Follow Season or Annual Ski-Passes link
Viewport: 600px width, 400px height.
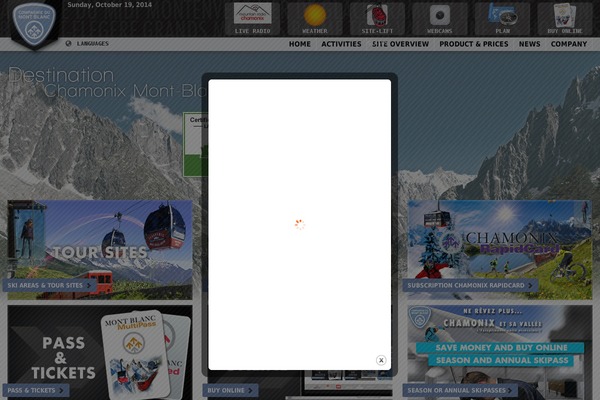coord(460,390)
